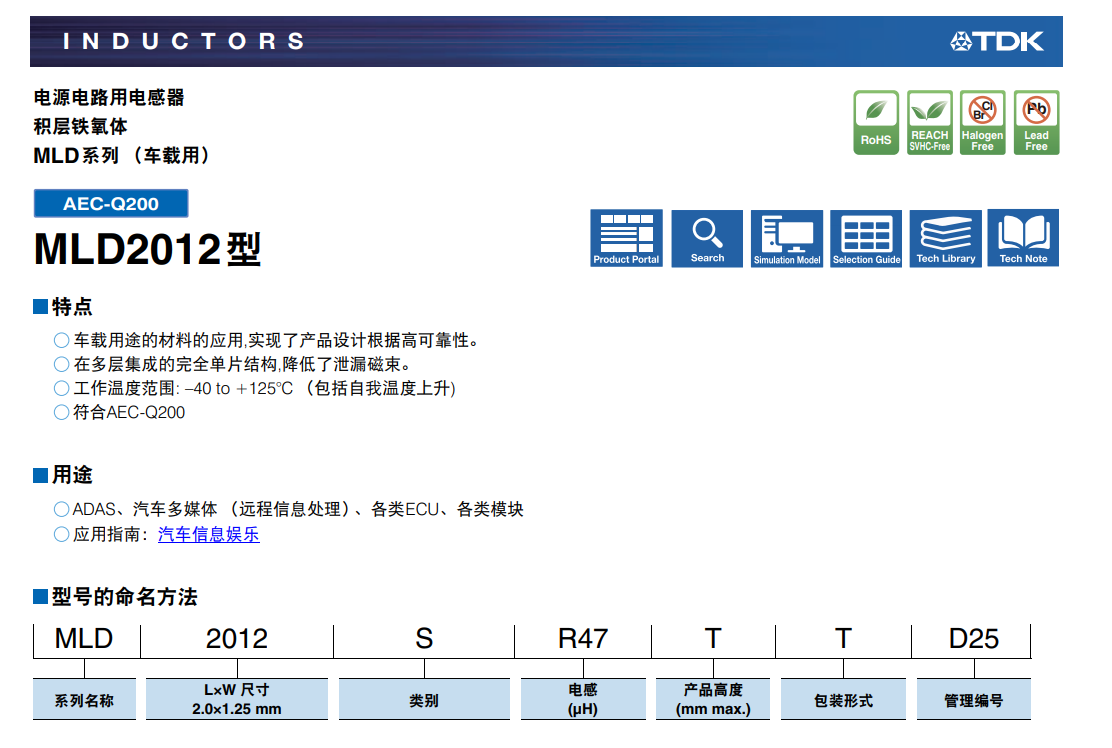This screenshot has width=1112, height=748.
Task: Click the 产品高度 (mm max.) label box
Action: pyautogui.click(x=713, y=699)
